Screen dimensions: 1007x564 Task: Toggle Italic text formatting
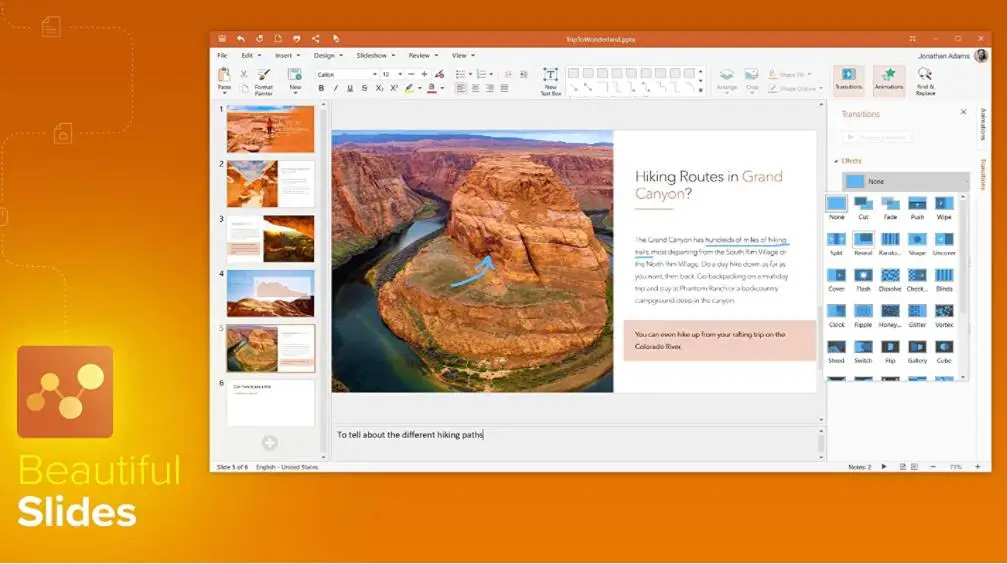point(335,88)
